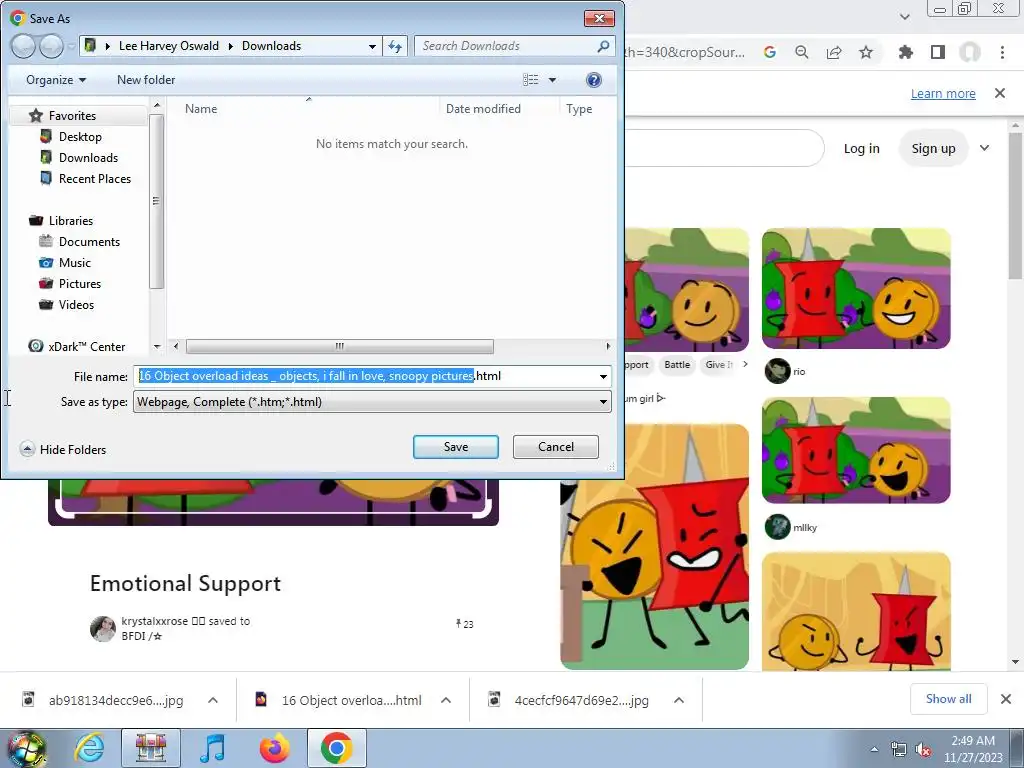Click the Back arrow in Save As dialog
Screen dimensions: 1024x768
[x=23, y=46]
